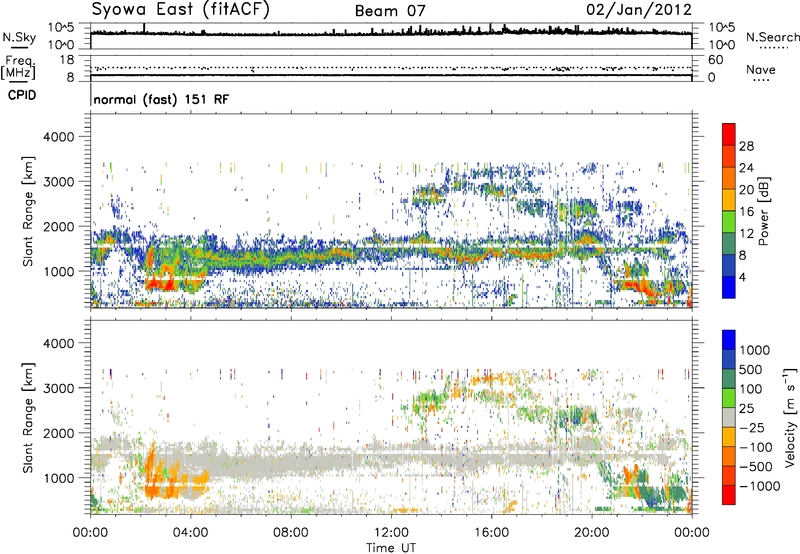The width and height of the screenshot is (800, 554).
Task: Click the 'Freq. [MHz]' label
Action: click(x=18, y=68)
